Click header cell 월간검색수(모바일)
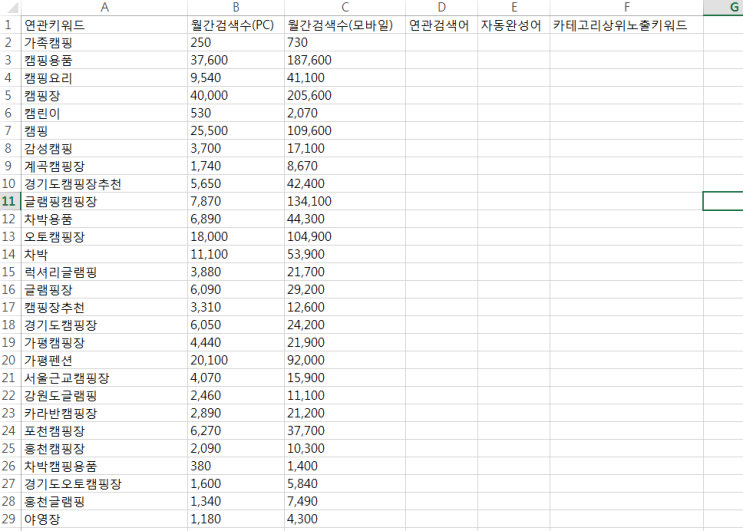Image resolution: width=743 pixels, height=531 pixels. click(x=345, y=25)
